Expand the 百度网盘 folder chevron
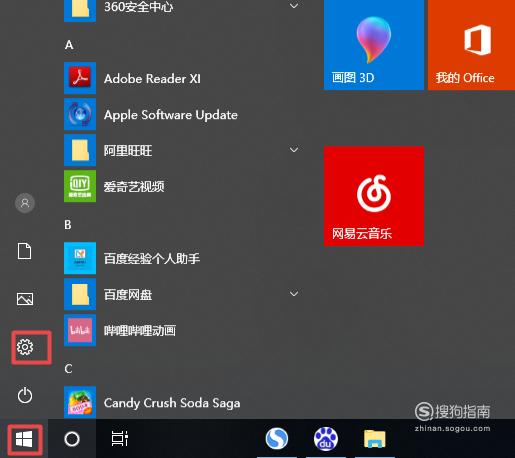 tap(294, 293)
